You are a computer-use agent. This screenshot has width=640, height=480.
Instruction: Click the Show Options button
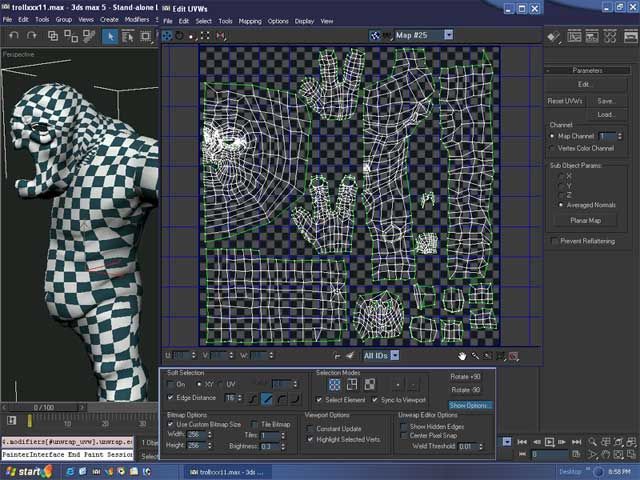[x=470, y=405]
